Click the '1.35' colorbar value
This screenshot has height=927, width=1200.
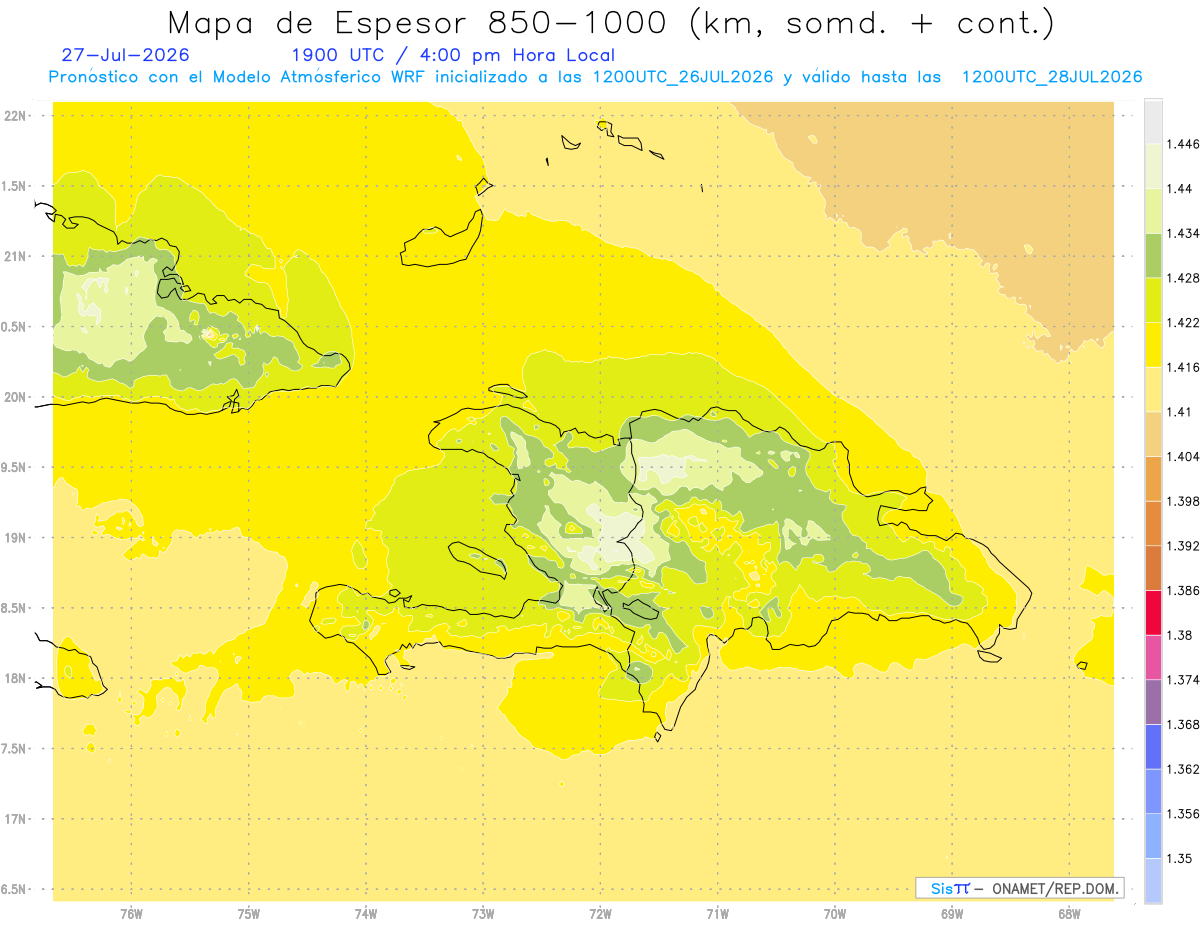(x=1179, y=859)
